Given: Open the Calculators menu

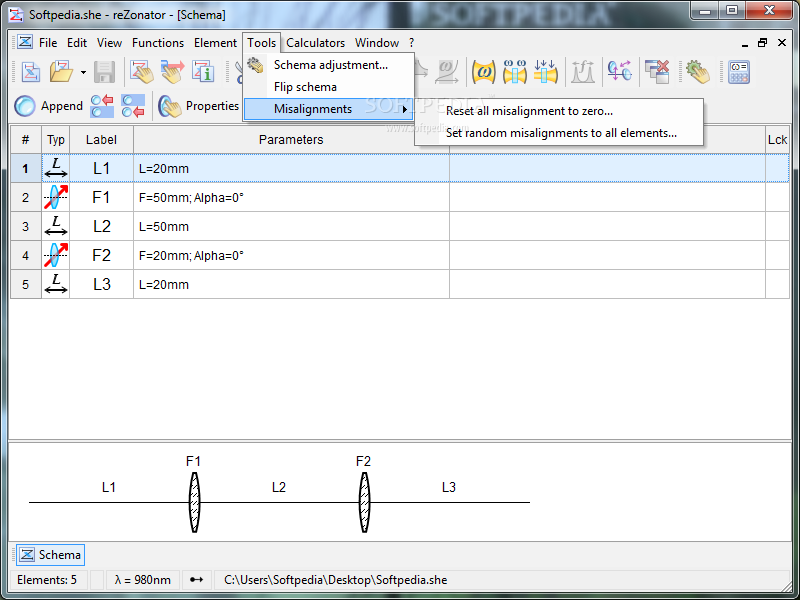Looking at the screenshot, I should click(315, 43).
